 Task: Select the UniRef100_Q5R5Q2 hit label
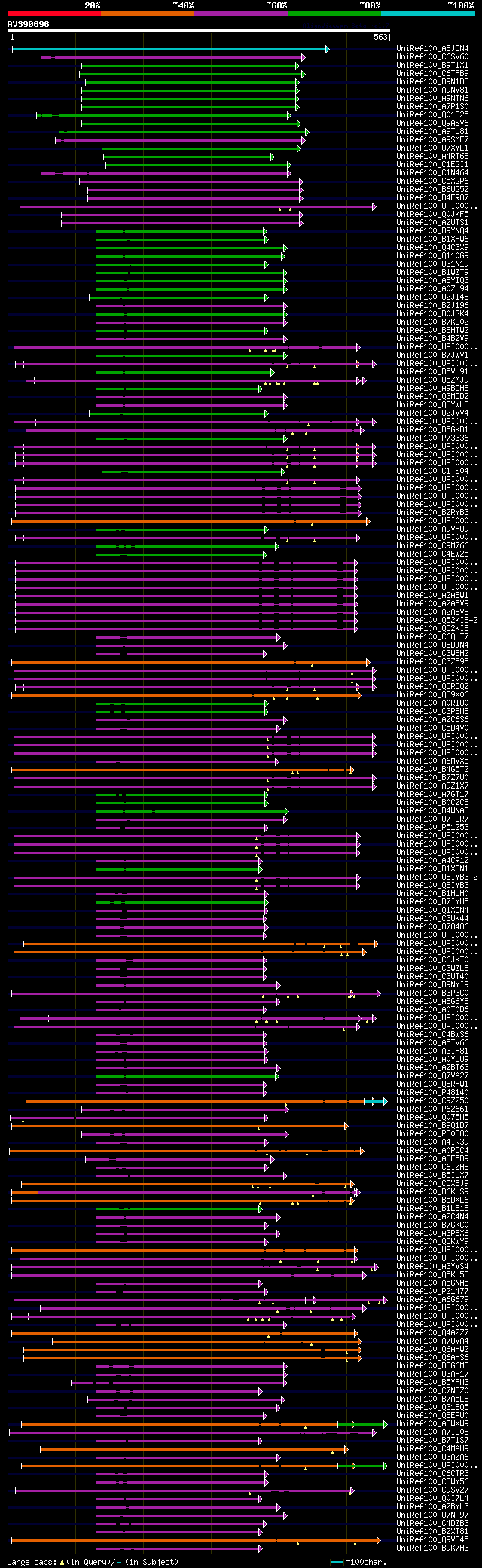coord(432,687)
